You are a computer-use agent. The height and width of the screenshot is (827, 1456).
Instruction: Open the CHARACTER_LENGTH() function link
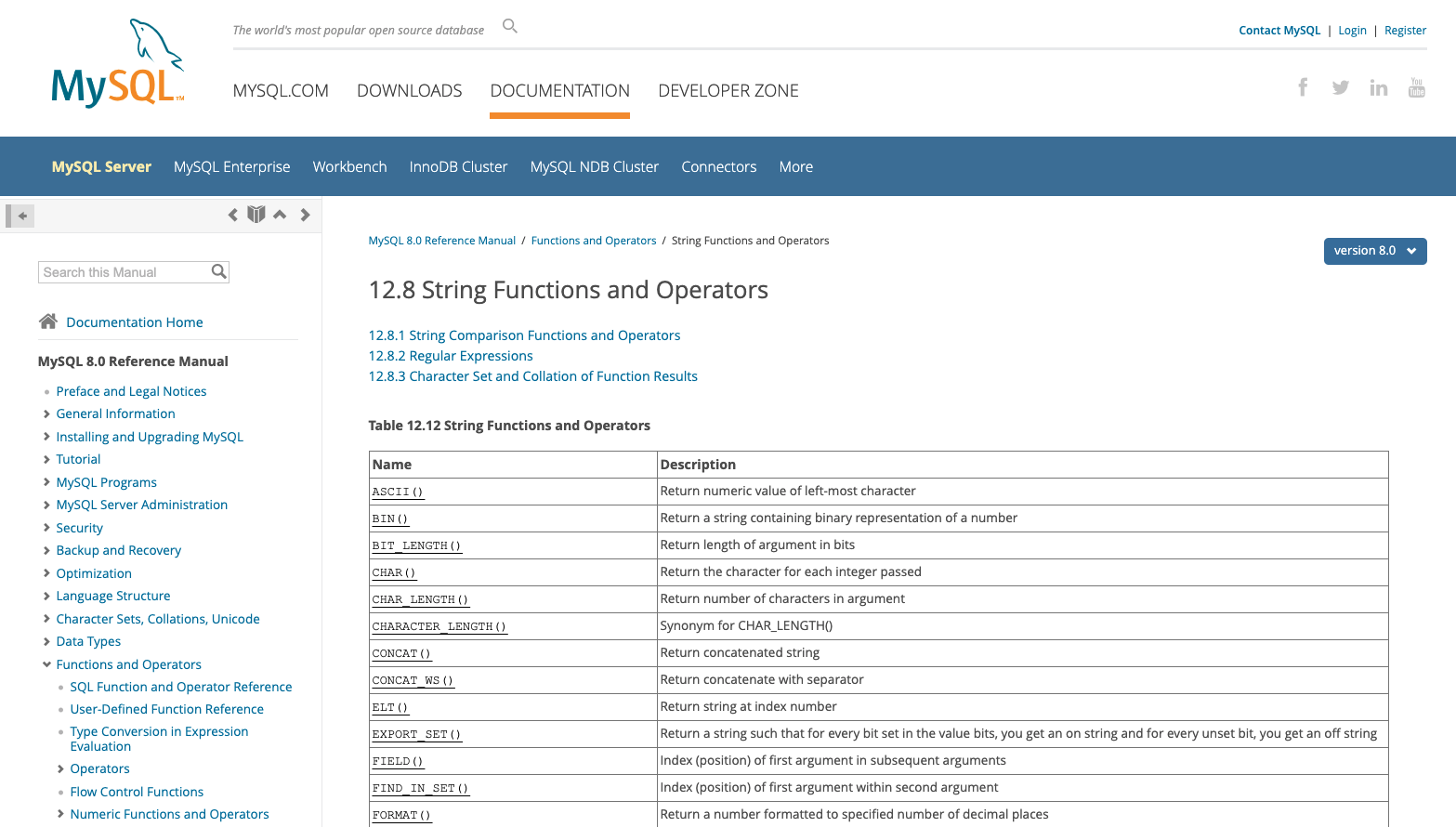click(x=439, y=627)
